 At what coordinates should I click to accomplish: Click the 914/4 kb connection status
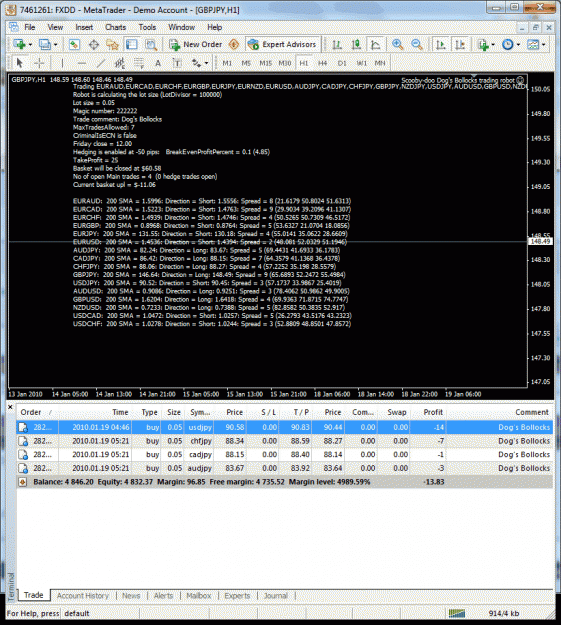pyautogui.click(x=504, y=613)
